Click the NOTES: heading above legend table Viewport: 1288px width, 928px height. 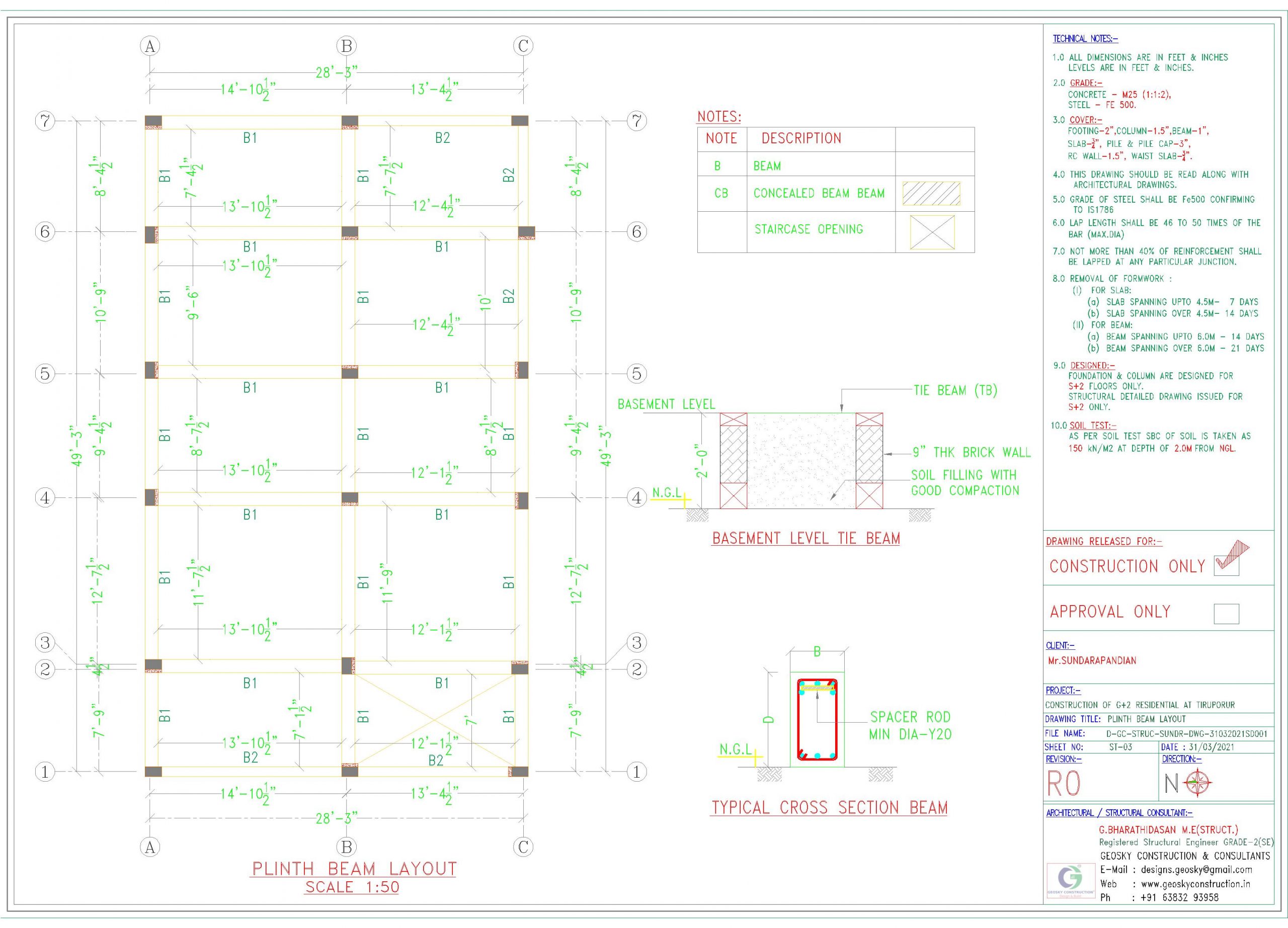719,117
